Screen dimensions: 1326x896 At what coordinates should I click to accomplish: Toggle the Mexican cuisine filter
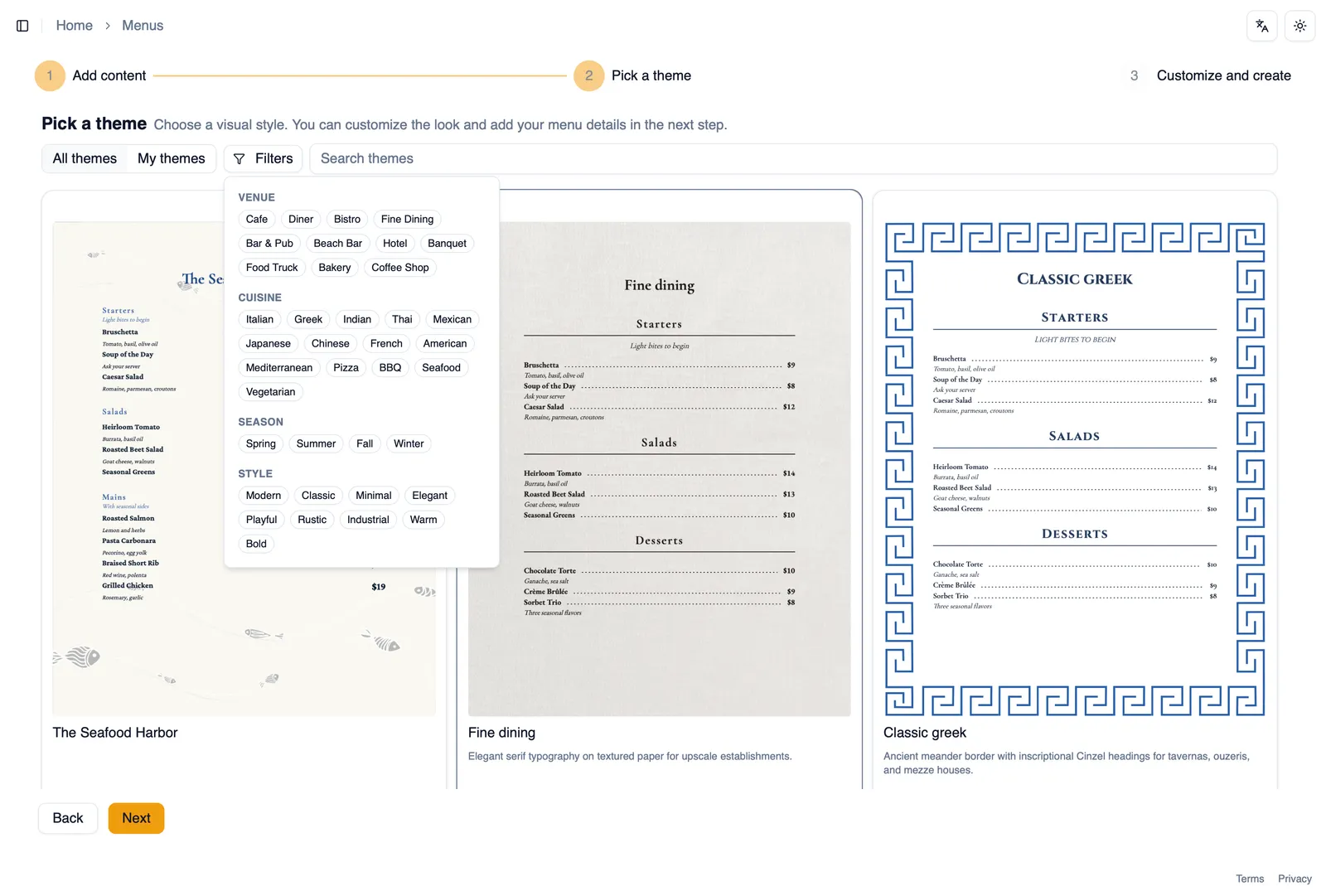tap(452, 320)
